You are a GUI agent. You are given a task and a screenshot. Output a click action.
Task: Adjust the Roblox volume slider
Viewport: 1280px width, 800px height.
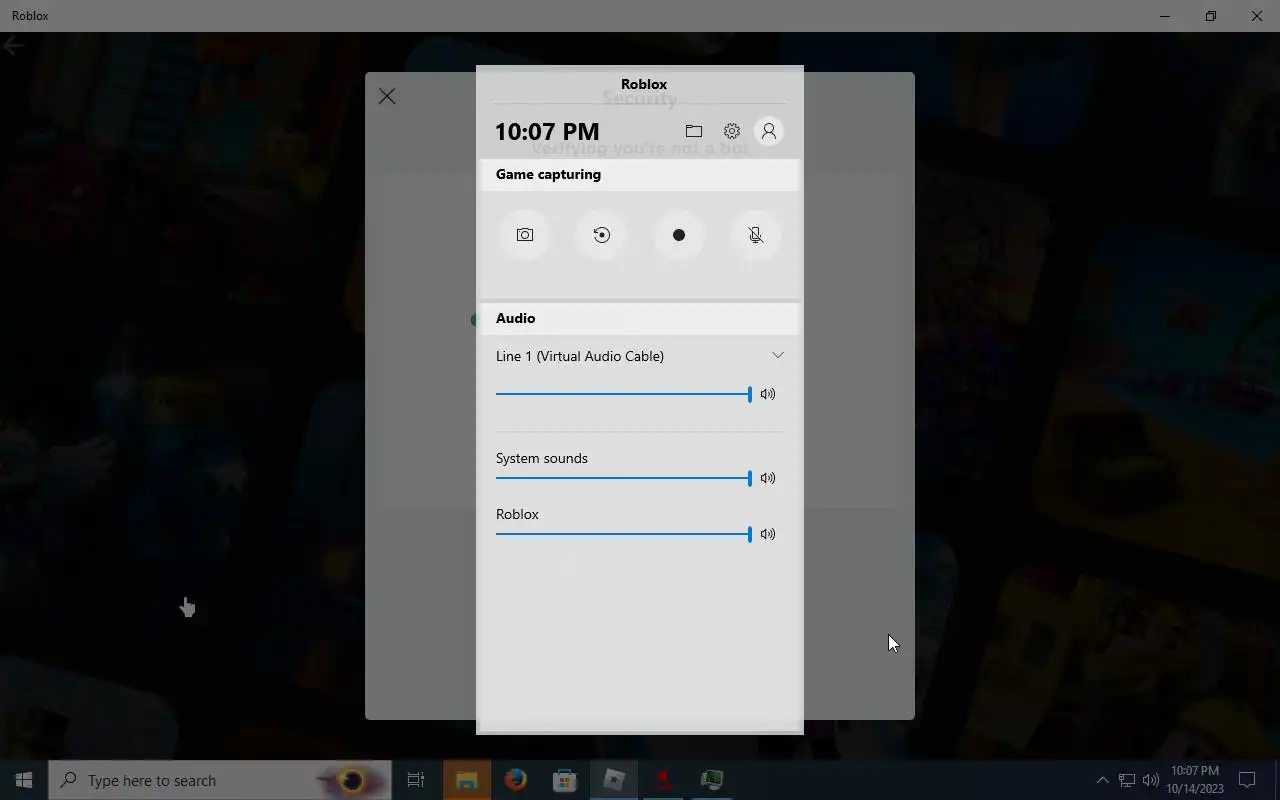(623, 534)
